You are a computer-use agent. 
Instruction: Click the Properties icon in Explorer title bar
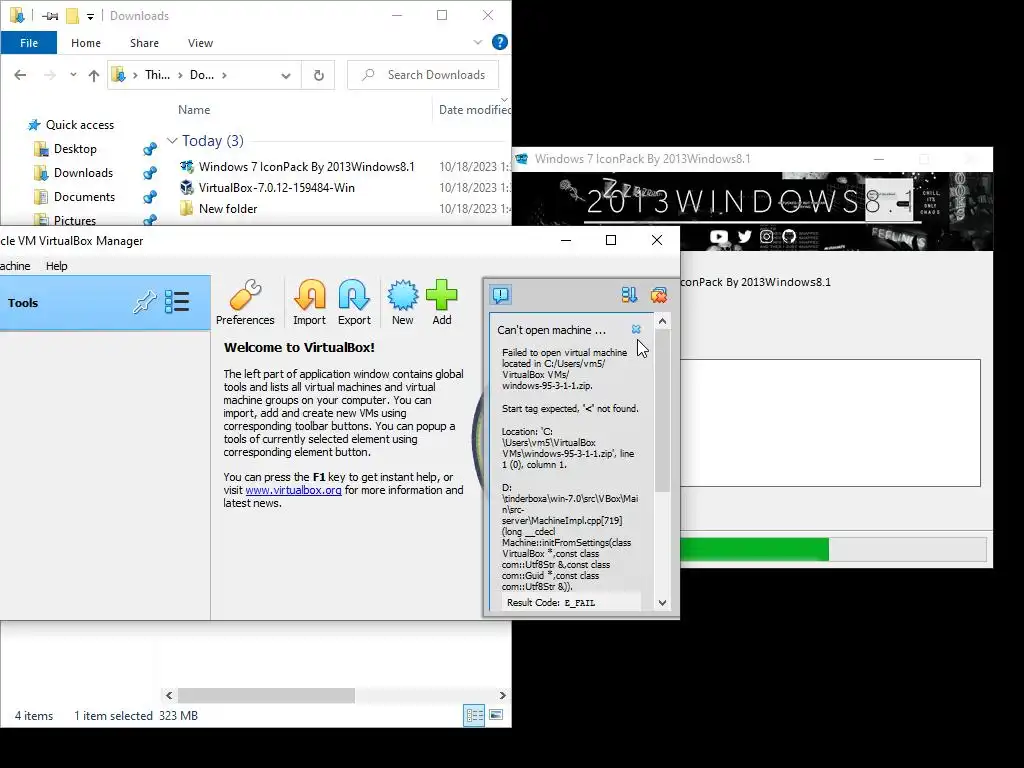50,16
